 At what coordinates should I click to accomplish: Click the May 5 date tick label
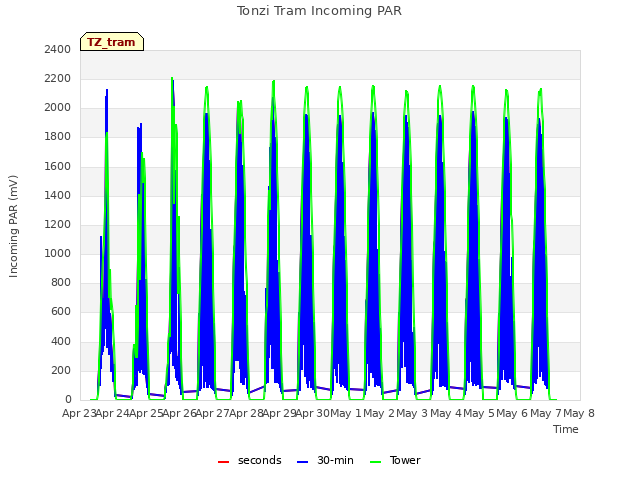pyautogui.click(x=479, y=413)
